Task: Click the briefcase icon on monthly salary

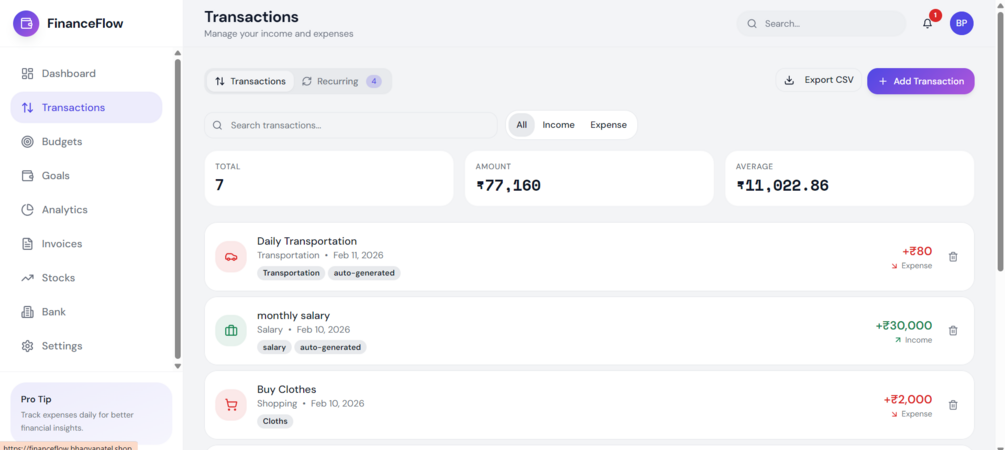Action: [x=231, y=331]
